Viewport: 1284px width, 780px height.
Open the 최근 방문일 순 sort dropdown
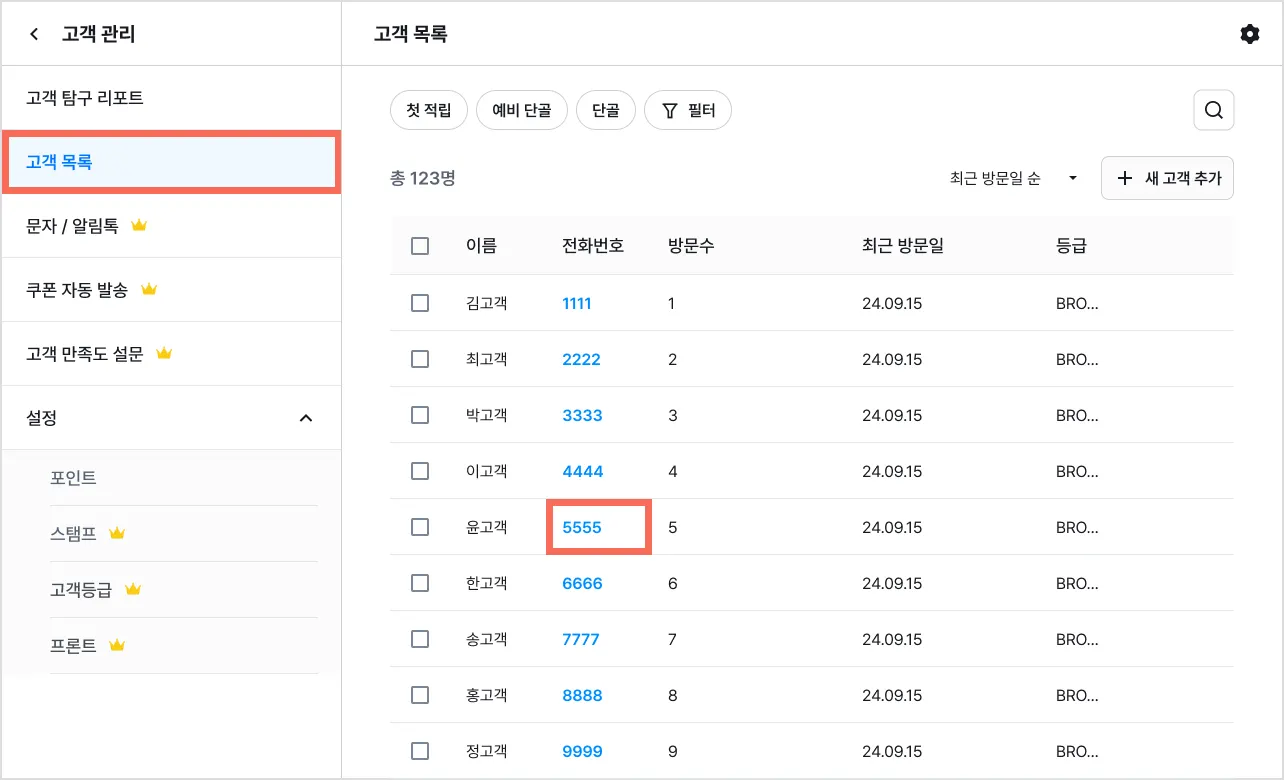[1014, 179]
